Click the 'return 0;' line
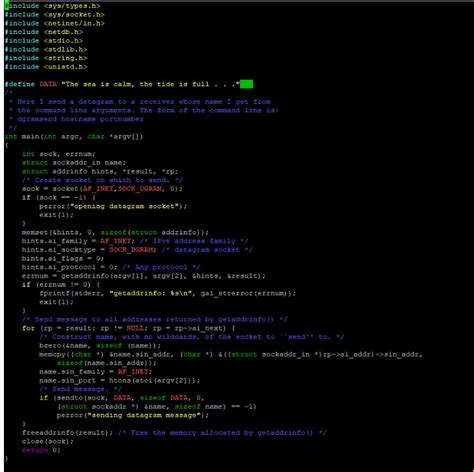 41,450
